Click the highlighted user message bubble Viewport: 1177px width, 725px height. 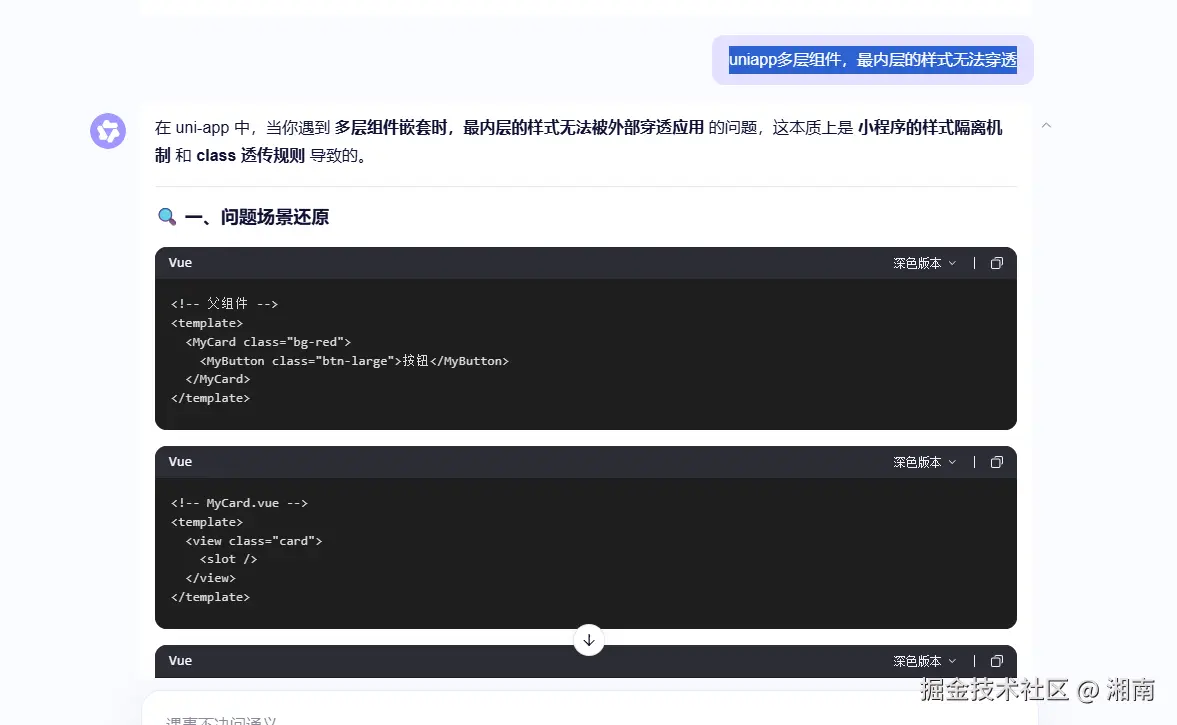coord(872,60)
